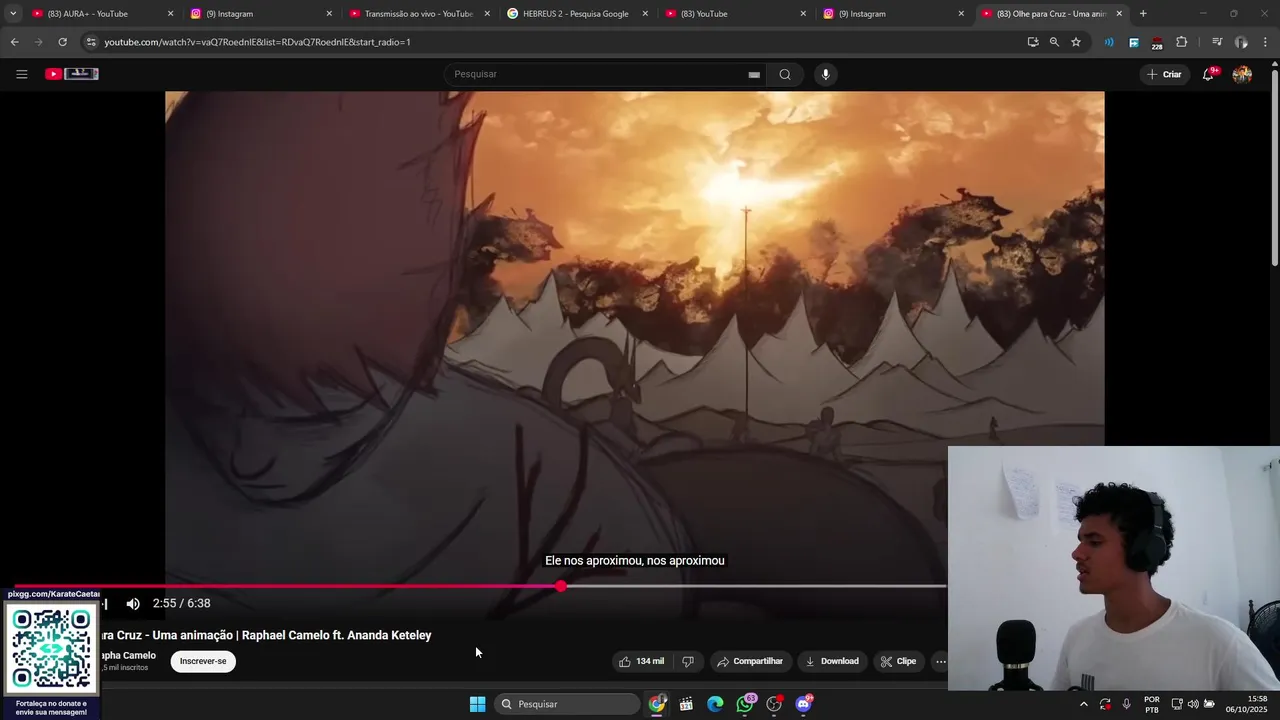This screenshot has height=720, width=1280.
Task: Close the AURA+ YouTube tab
Action: click(170, 14)
